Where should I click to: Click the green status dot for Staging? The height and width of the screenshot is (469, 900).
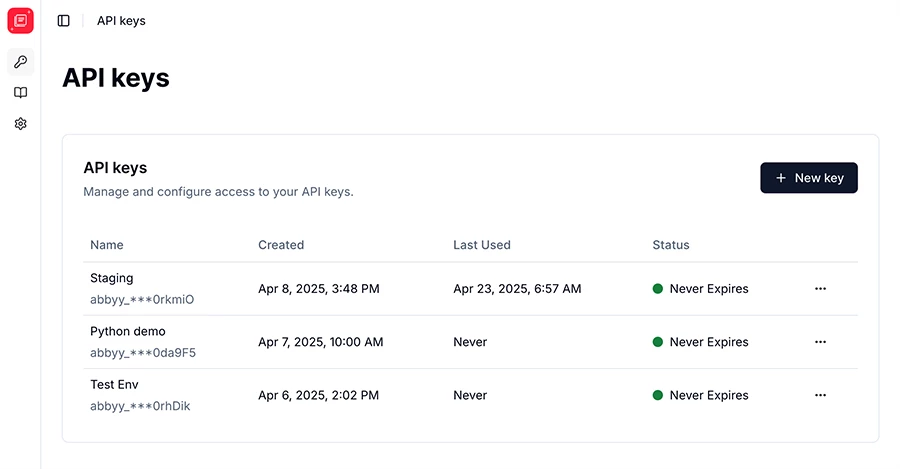coord(658,289)
